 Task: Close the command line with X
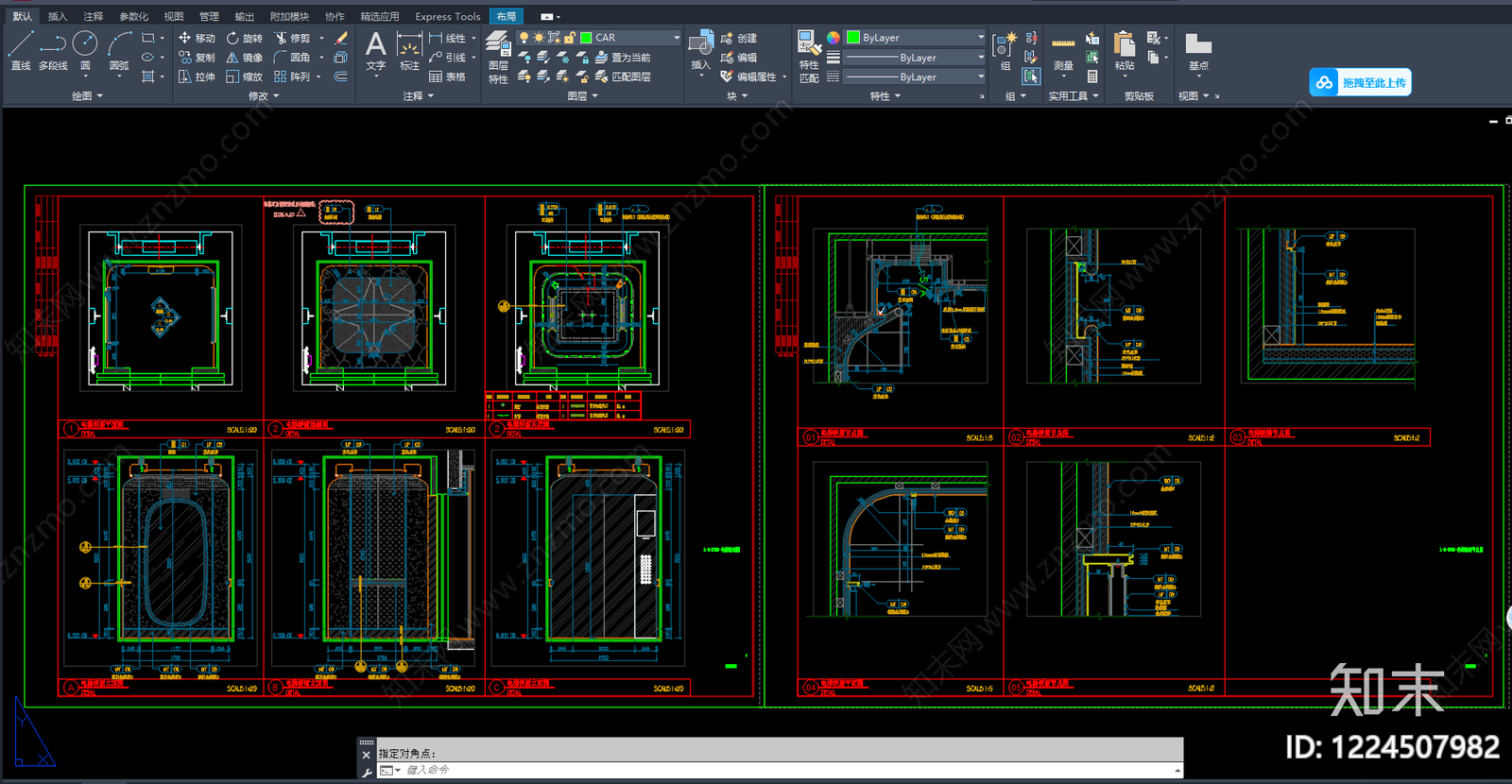(x=367, y=755)
